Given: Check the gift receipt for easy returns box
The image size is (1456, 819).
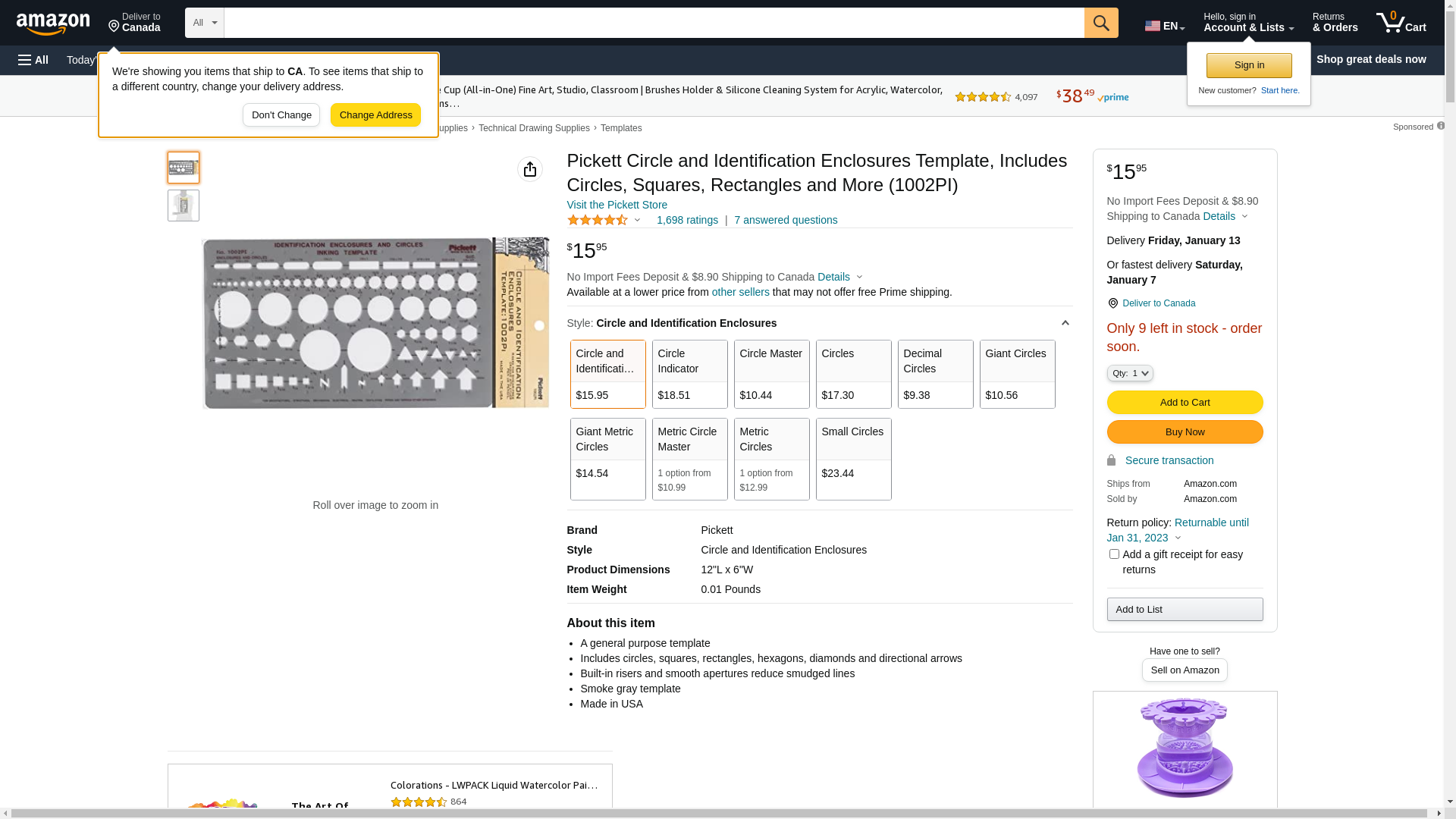Looking at the screenshot, I should coord(1113,554).
